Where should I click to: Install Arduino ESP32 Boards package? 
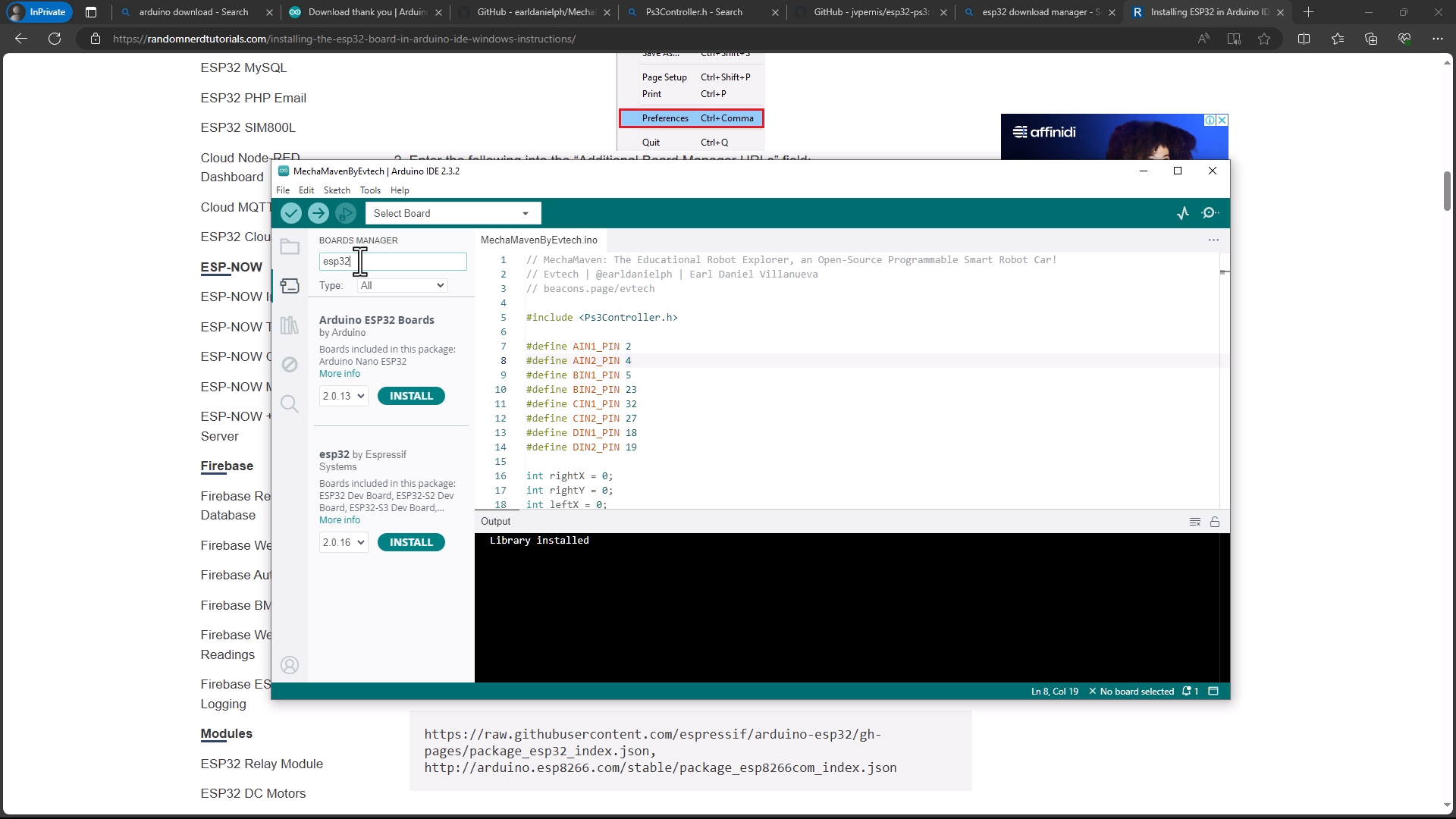point(411,397)
